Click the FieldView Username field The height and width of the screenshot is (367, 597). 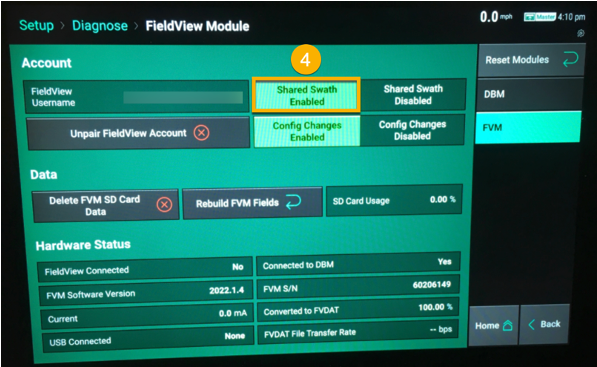coord(136,97)
